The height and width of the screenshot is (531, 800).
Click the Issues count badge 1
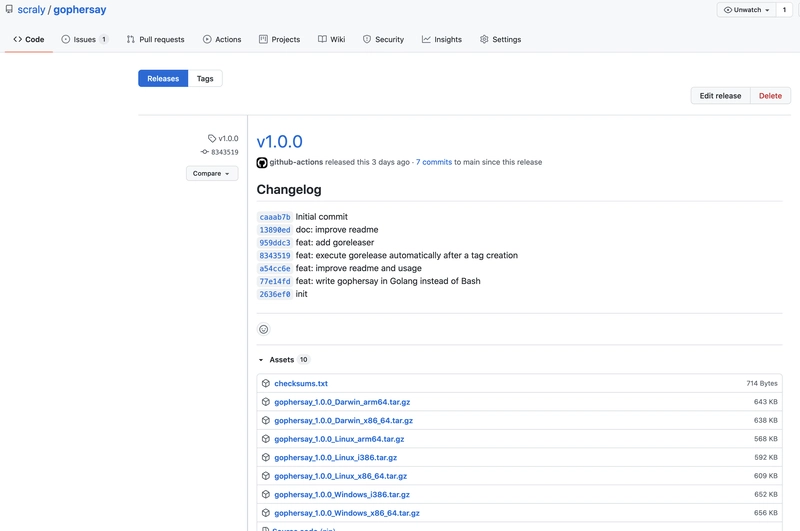pyautogui.click(x=104, y=39)
